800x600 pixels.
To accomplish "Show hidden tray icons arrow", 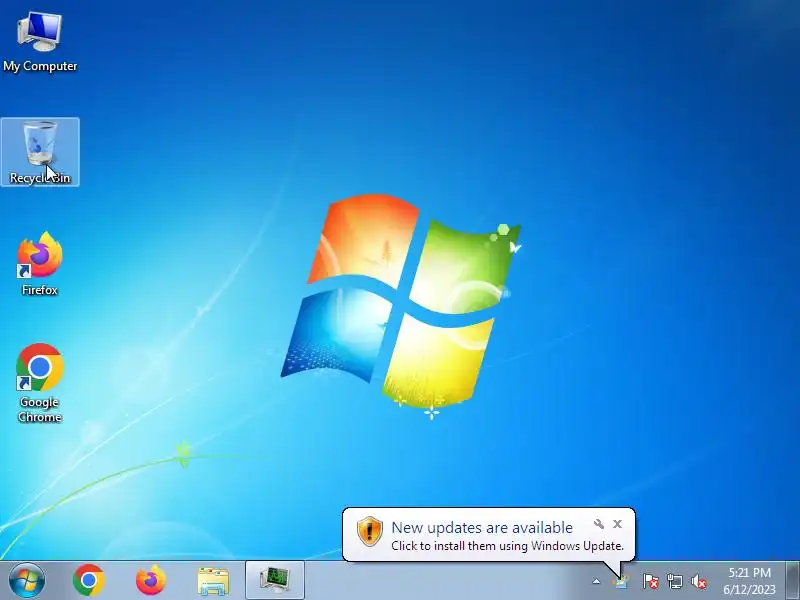I will point(596,581).
